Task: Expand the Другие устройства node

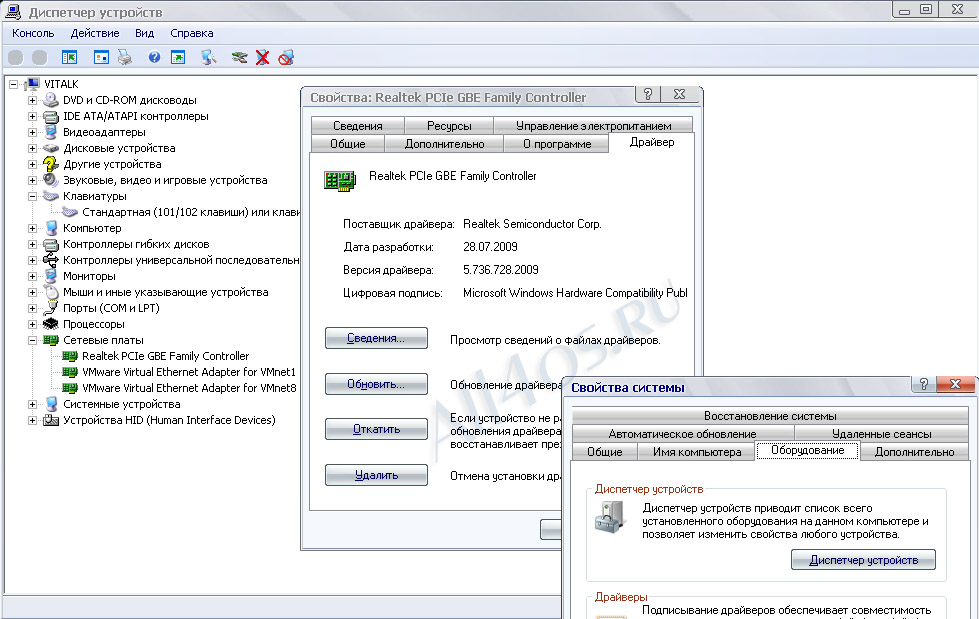Action: tap(32, 164)
